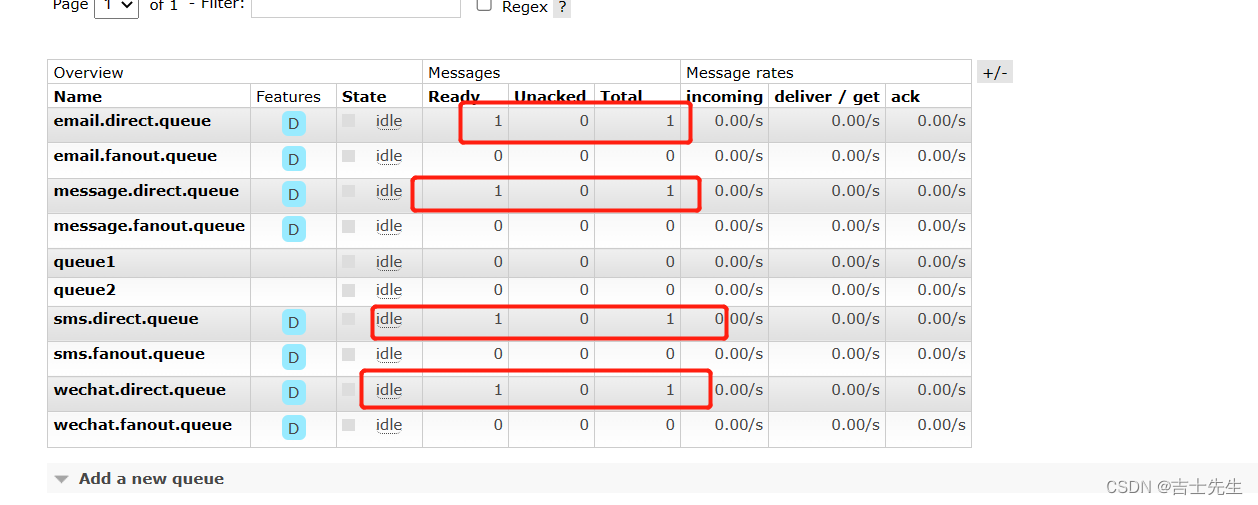Open the page number dropdown
The image size is (1258, 505).
pyautogui.click(x=116, y=7)
